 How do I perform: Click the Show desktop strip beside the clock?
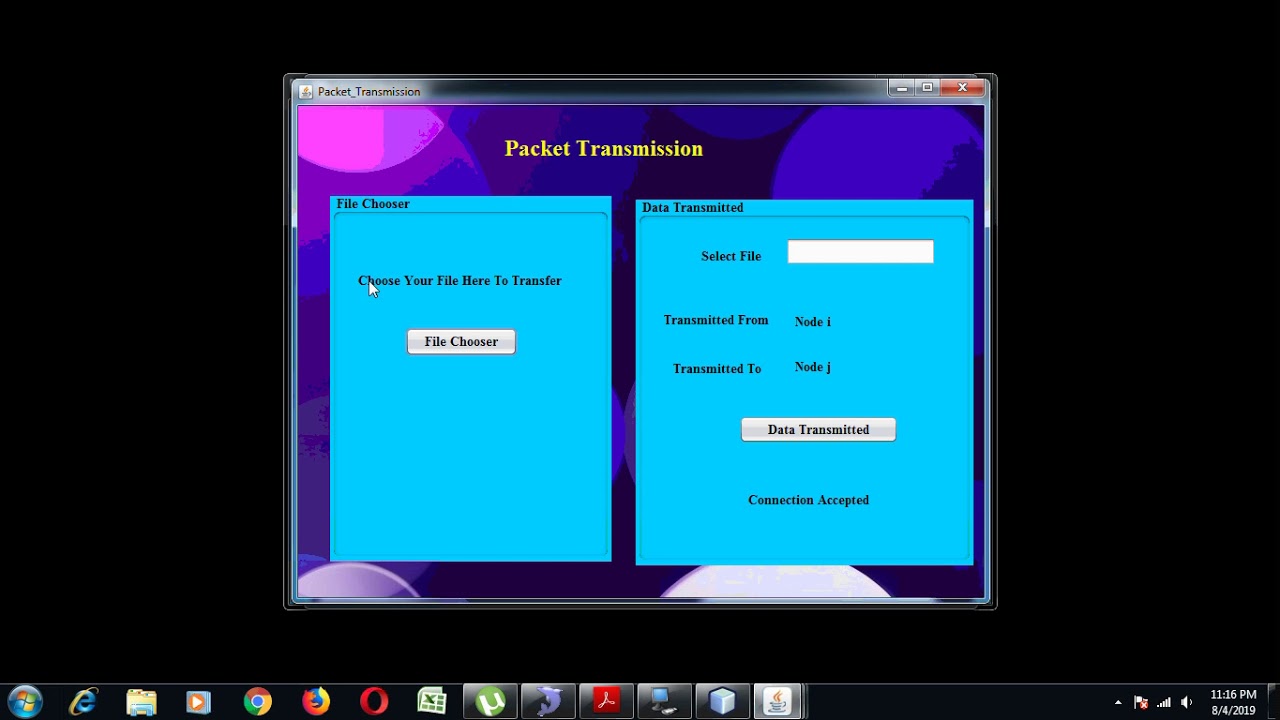click(1272, 702)
